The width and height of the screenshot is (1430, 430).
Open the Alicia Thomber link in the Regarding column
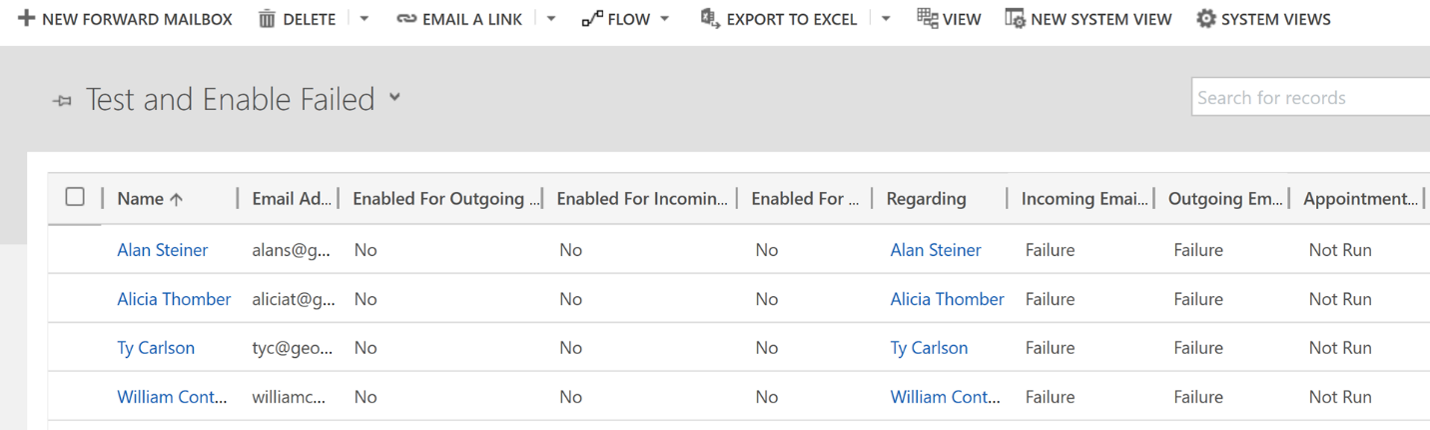pyautogui.click(x=947, y=299)
